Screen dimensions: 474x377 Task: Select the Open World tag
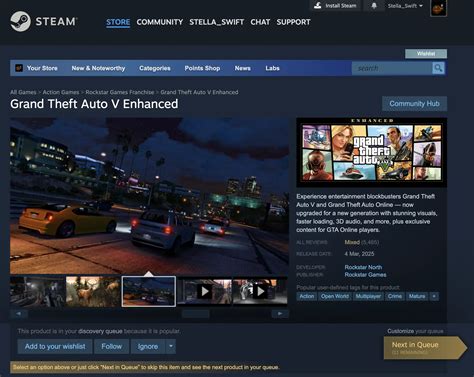[335, 296]
